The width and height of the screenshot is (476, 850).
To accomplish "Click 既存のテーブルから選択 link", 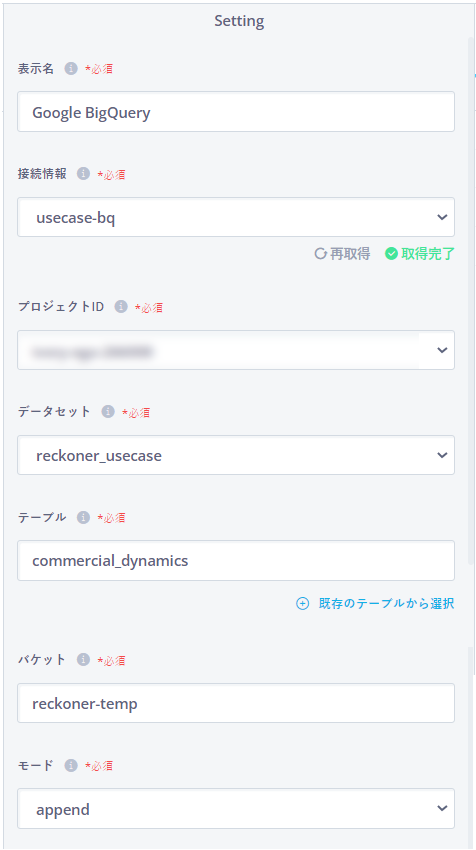I will click(x=386, y=603).
